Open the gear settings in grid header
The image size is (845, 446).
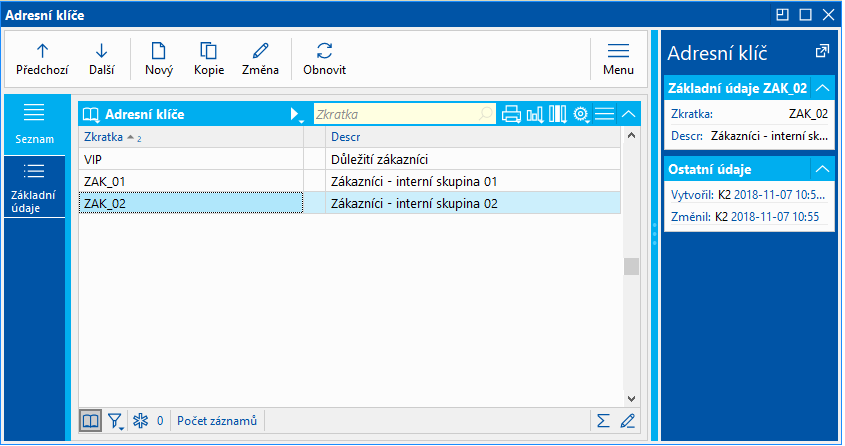pos(581,114)
